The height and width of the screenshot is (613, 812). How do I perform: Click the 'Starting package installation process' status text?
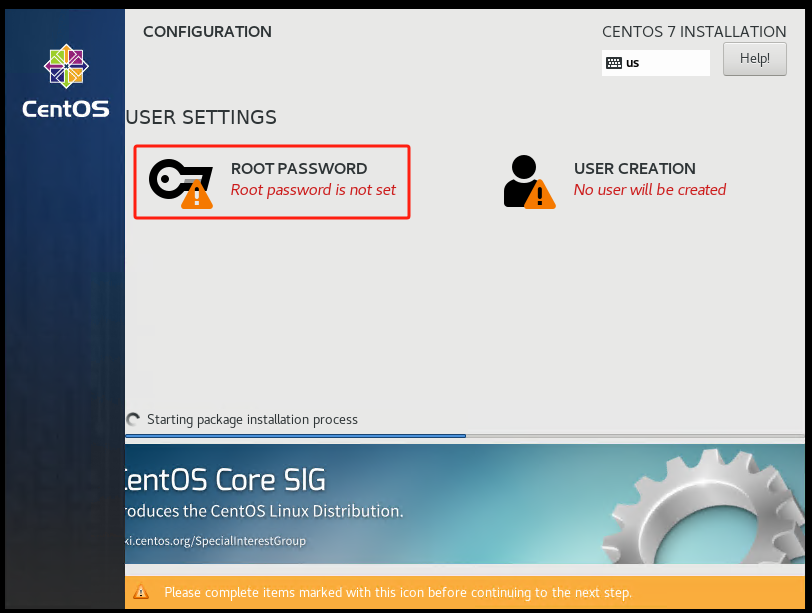252,420
